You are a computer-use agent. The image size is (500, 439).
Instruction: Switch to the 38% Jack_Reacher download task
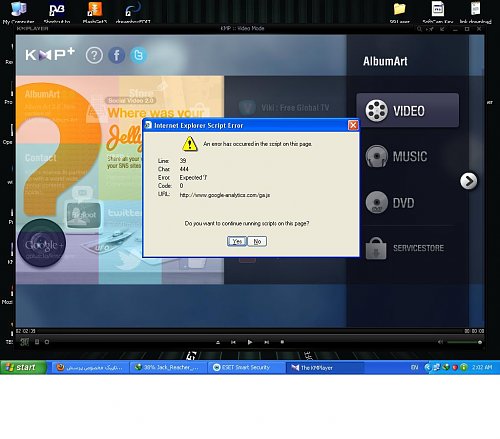pos(167,368)
